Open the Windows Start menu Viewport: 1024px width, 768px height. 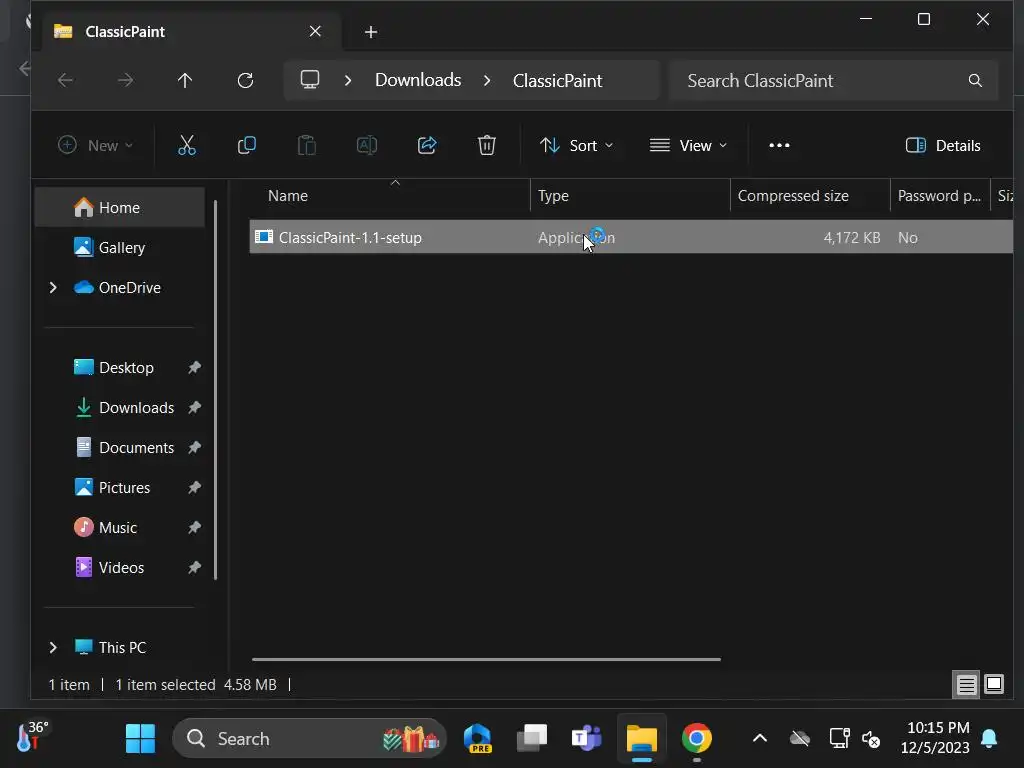[x=140, y=739]
